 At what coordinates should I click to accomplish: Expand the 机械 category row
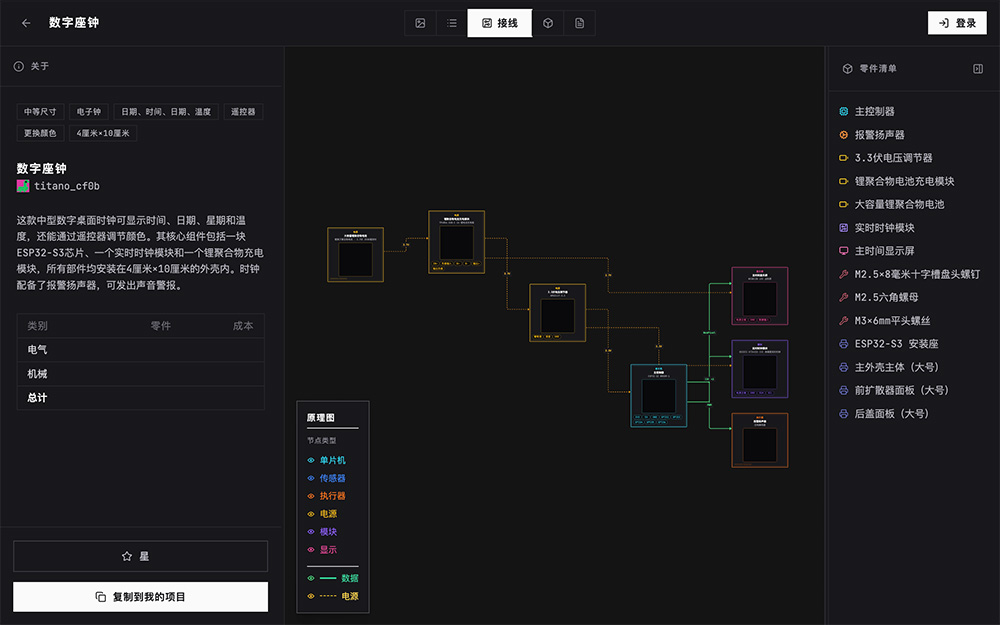[x=140, y=374]
